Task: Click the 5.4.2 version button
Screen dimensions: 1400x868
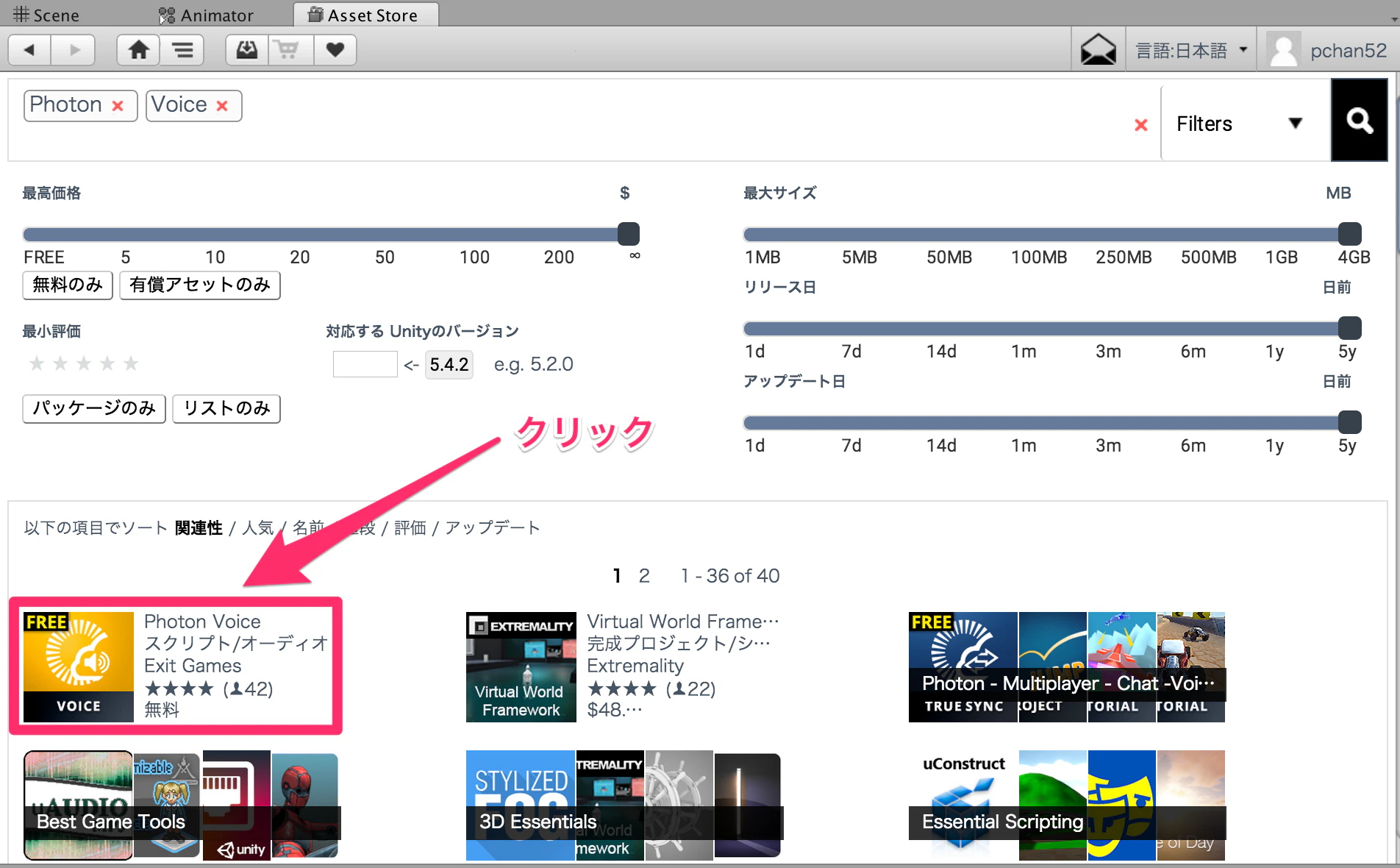Action: pos(449,364)
